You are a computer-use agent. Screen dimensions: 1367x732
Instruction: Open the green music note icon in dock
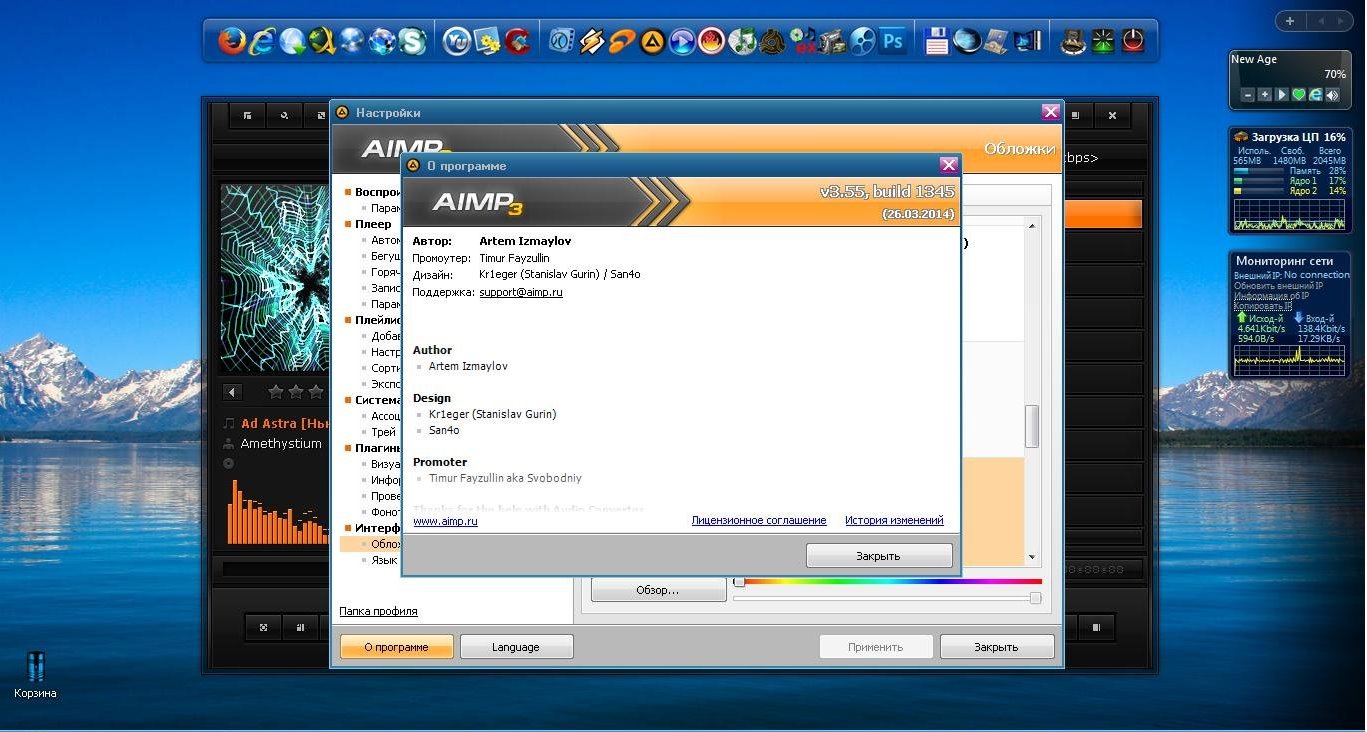point(742,41)
